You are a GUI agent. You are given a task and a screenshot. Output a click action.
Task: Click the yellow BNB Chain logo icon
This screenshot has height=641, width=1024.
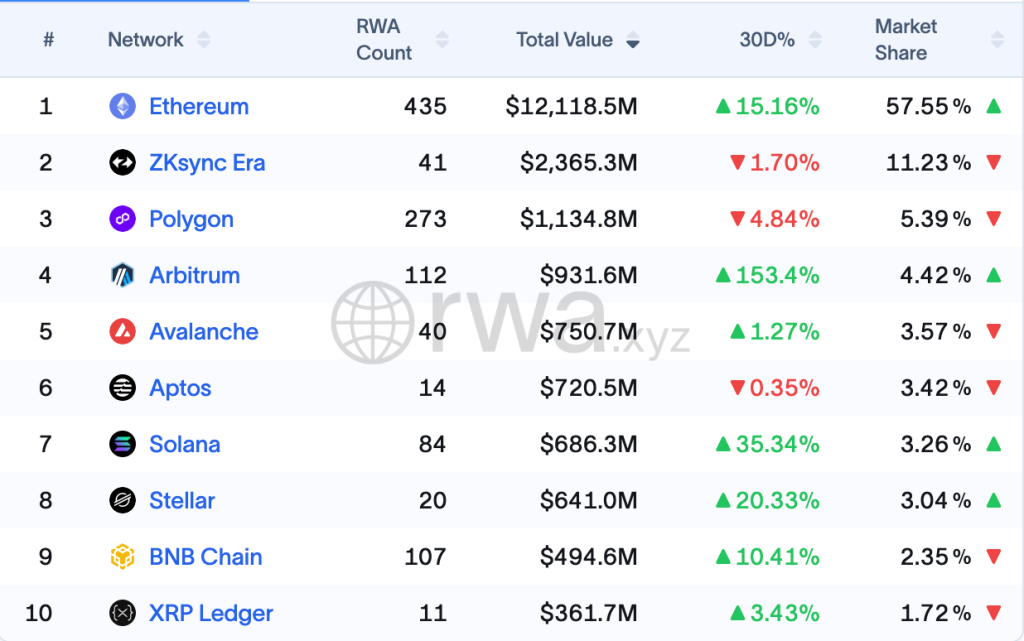pos(122,557)
